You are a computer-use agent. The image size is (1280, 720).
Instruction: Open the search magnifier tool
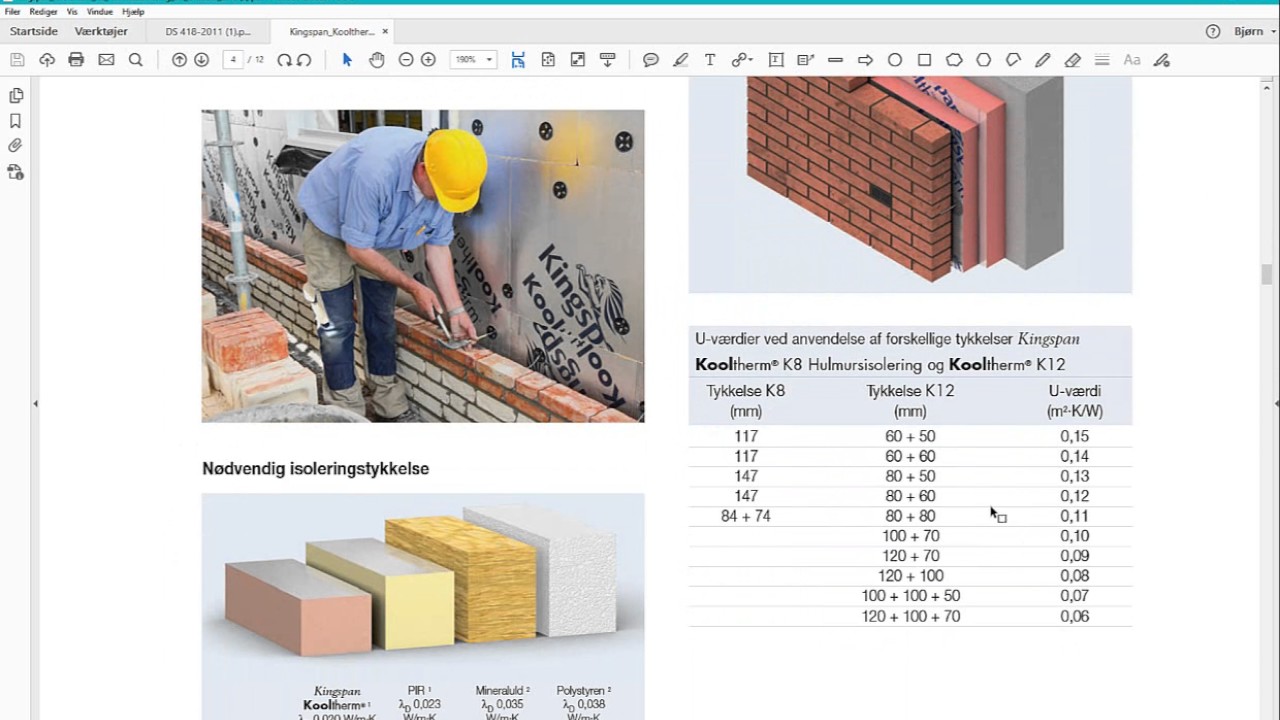point(136,60)
